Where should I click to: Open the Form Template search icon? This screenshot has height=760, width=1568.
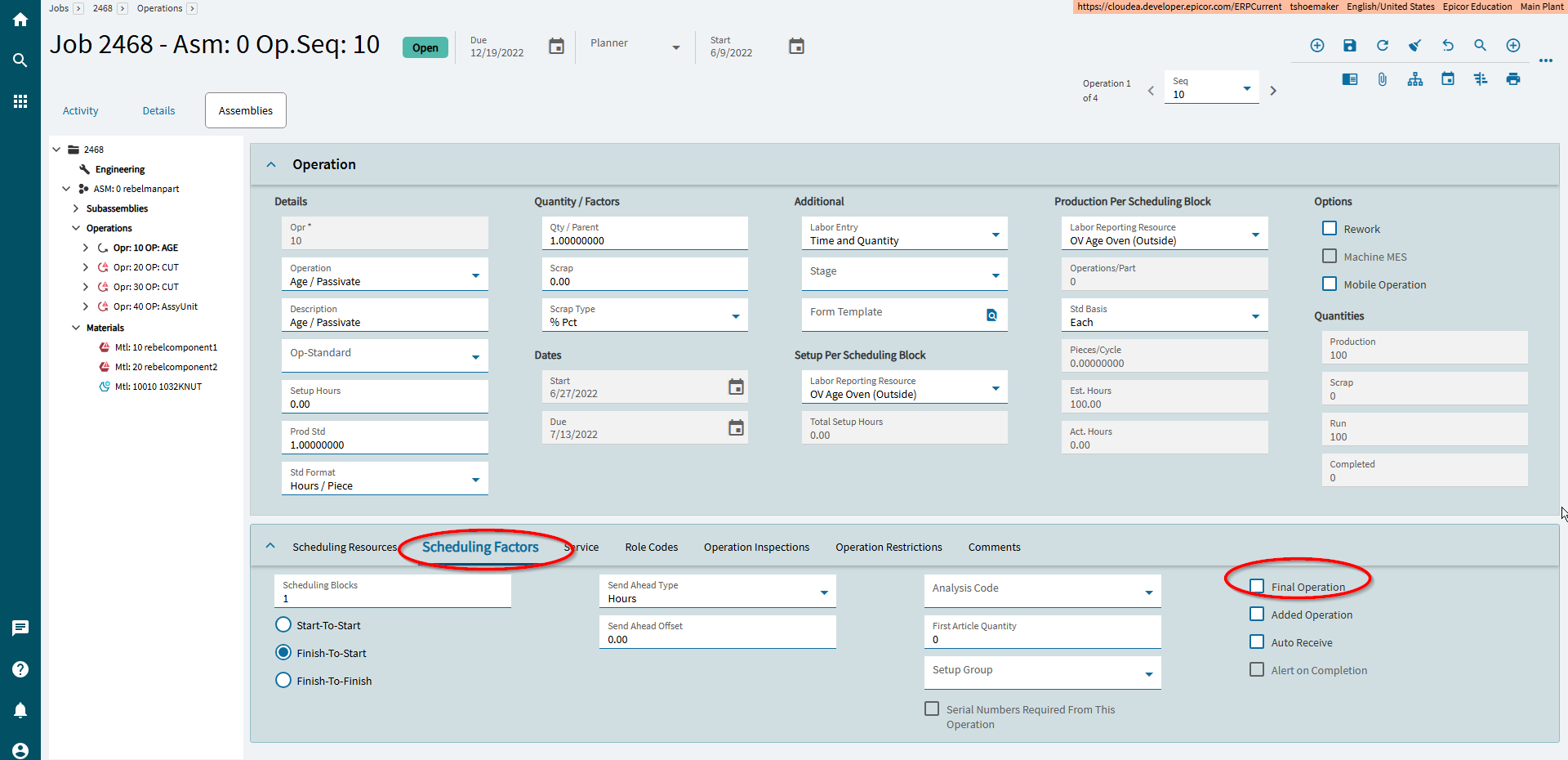coord(991,315)
